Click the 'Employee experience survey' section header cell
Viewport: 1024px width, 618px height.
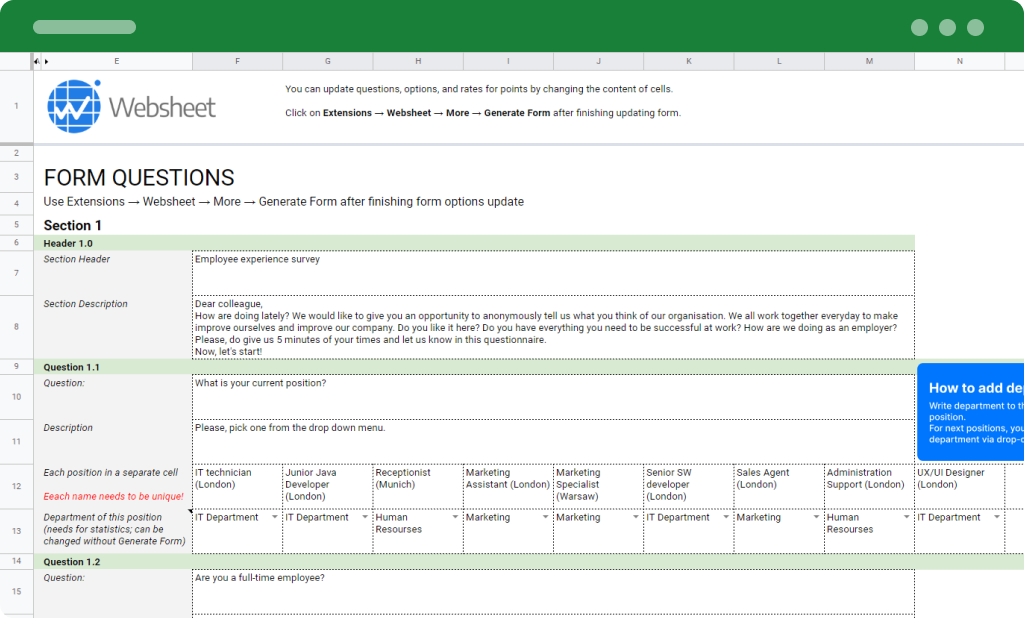coord(553,273)
